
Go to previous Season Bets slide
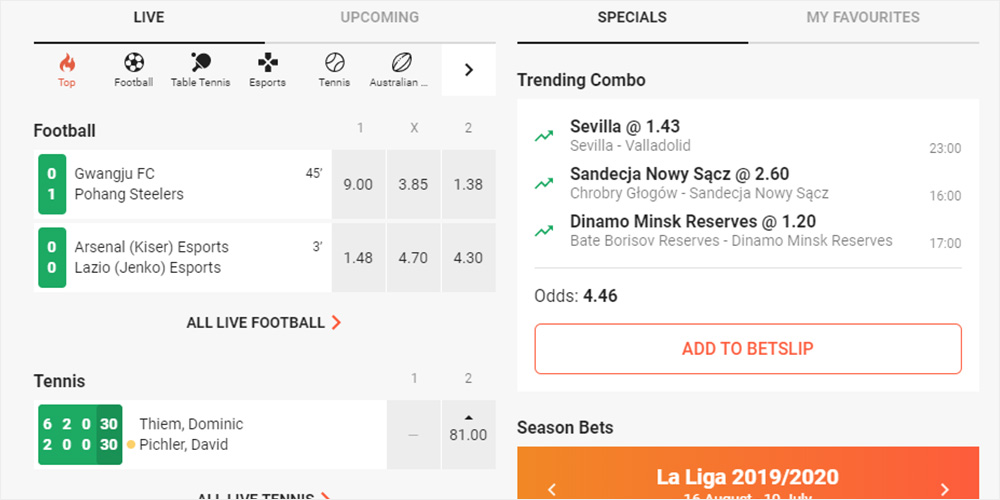click(x=552, y=490)
